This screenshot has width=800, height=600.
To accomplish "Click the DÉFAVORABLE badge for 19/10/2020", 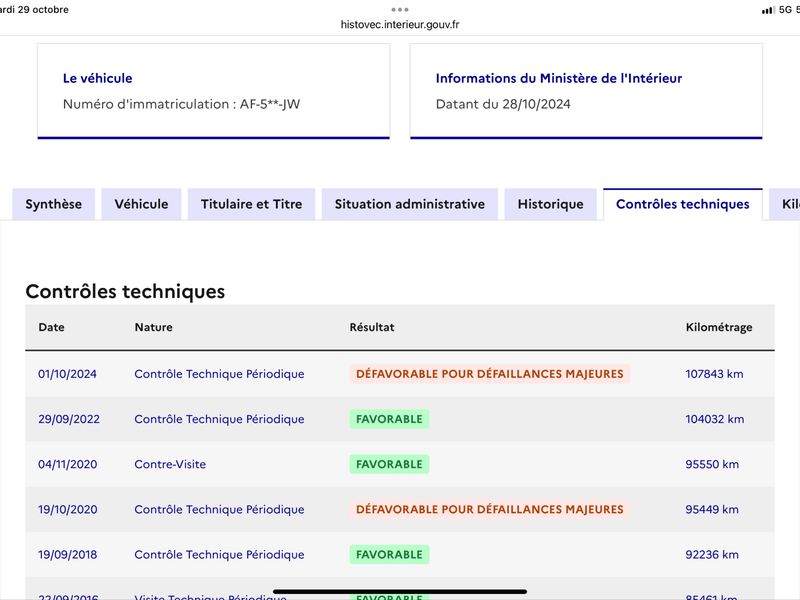I will tap(490, 509).
